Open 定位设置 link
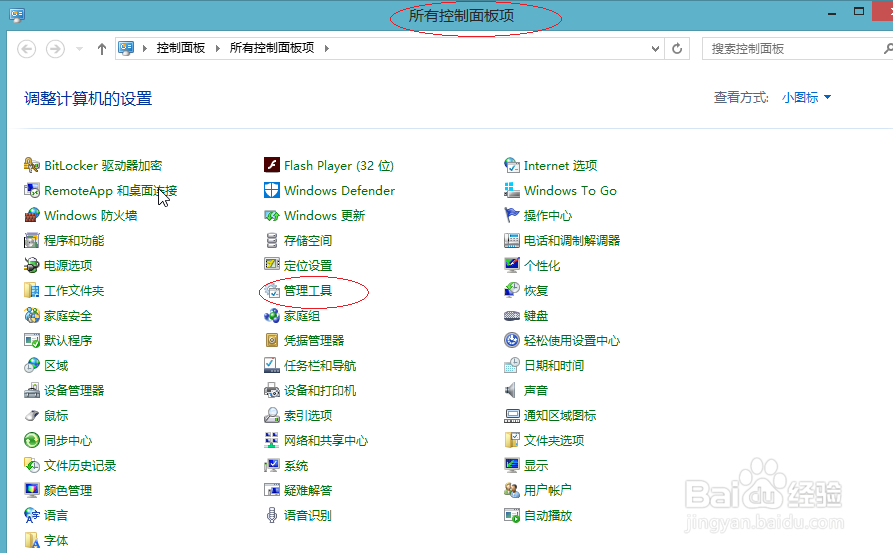Screen dimensions: 893x553 308,266
